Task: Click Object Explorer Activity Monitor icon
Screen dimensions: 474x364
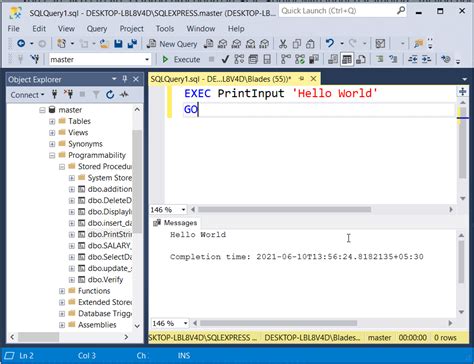Action: (124, 95)
